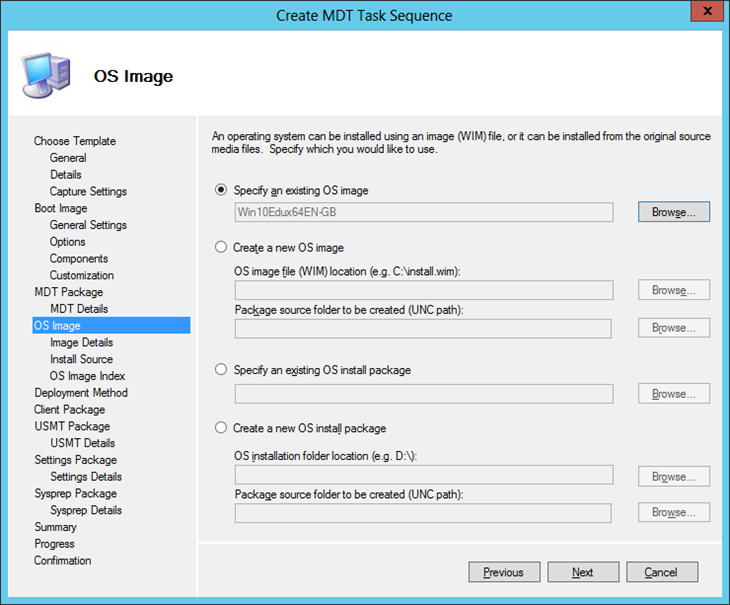Image resolution: width=730 pixels, height=605 pixels.
Task: Select 'Specify an existing OS install package' option
Action: (x=221, y=370)
